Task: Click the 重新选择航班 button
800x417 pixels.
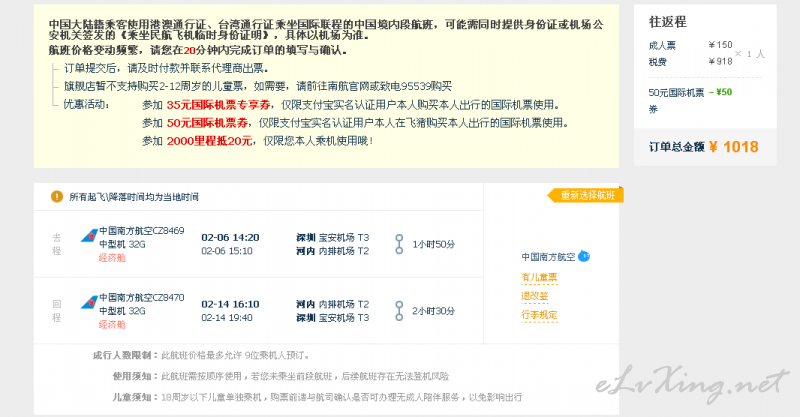Action: point(585,195)
